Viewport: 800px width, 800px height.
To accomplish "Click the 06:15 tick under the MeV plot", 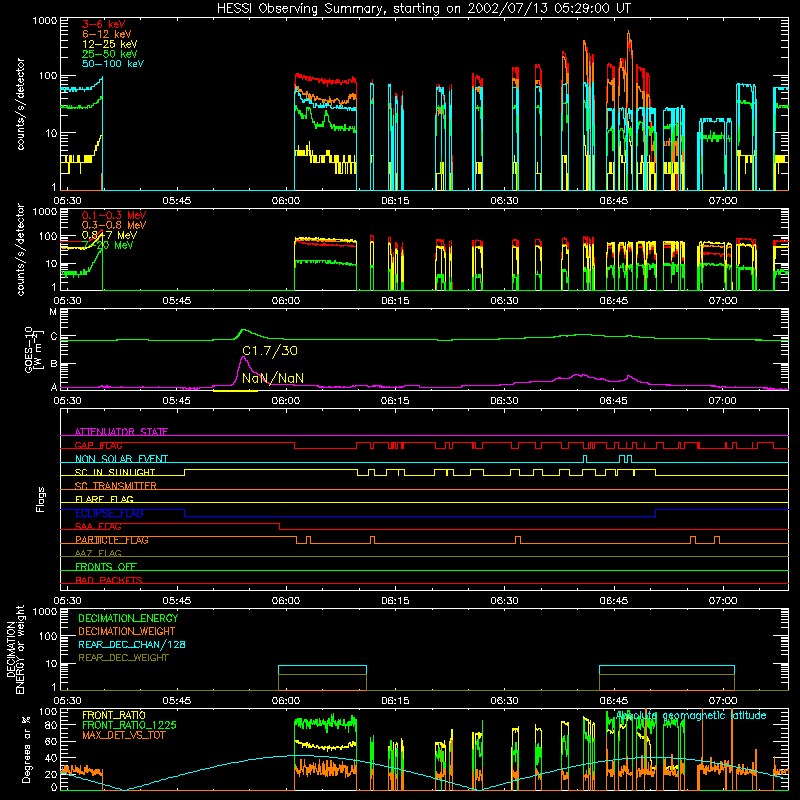I will (395, 301).
